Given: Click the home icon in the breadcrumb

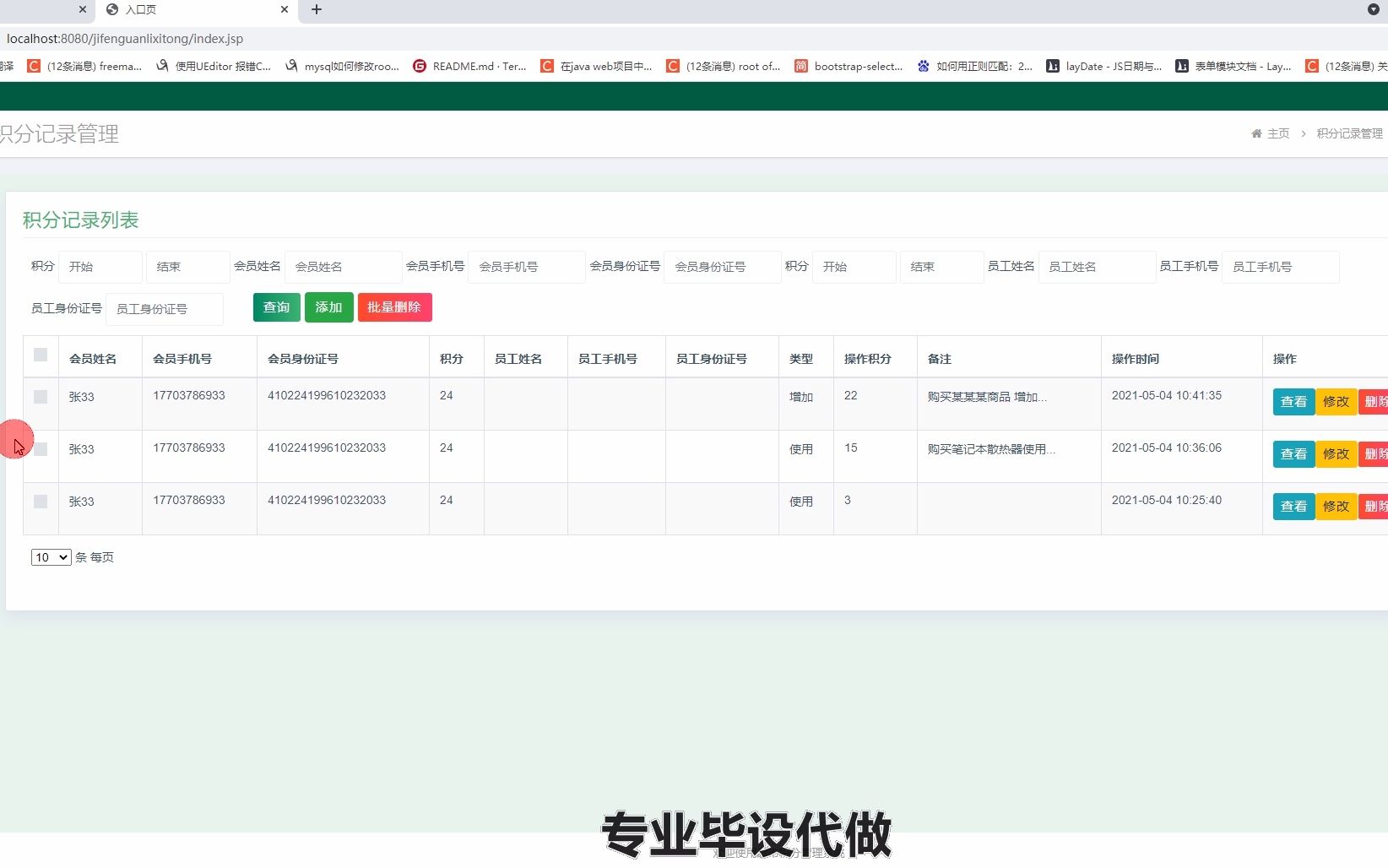Looking at the screenshot, I should (1255, 133).
